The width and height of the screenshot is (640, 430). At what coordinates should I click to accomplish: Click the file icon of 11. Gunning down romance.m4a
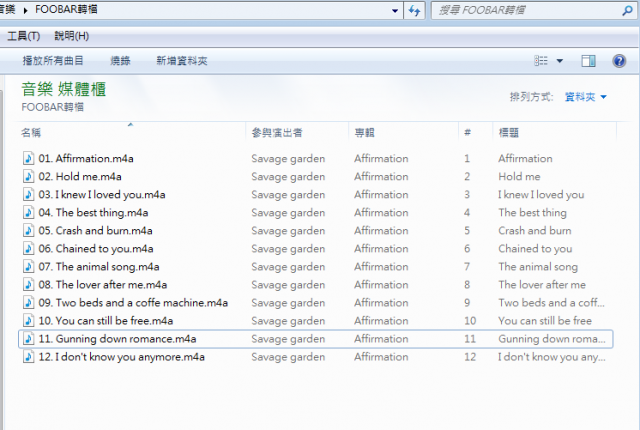[x=28, y=339]
